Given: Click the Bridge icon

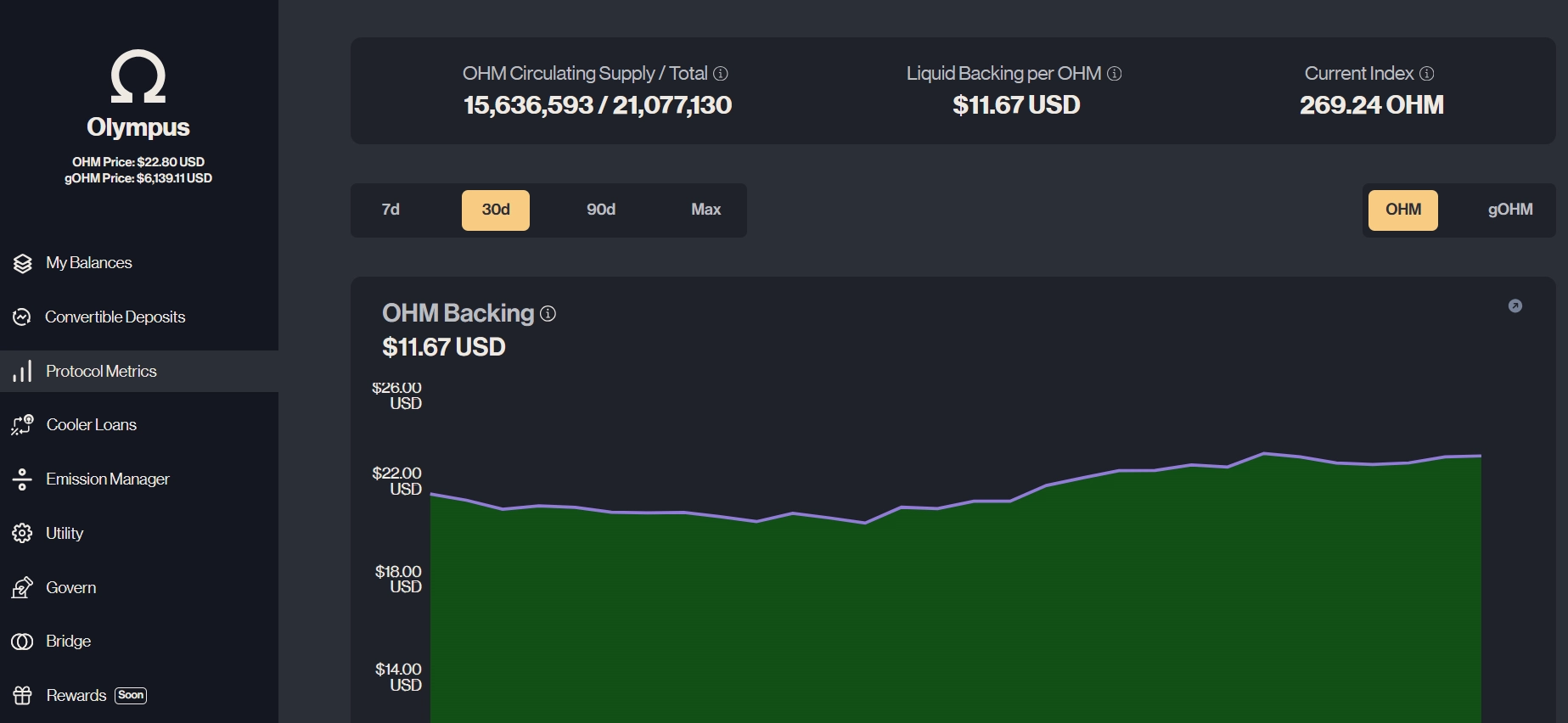Looking at the screenshot, I should tap(22, 642).
